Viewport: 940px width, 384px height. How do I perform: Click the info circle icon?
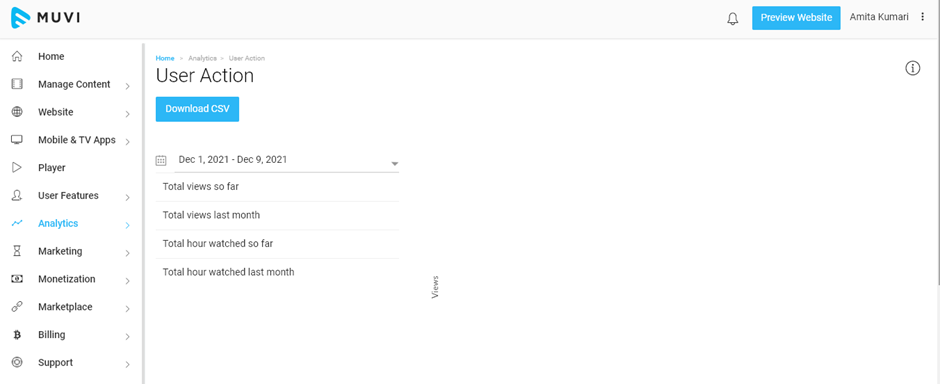pos(912,68)
